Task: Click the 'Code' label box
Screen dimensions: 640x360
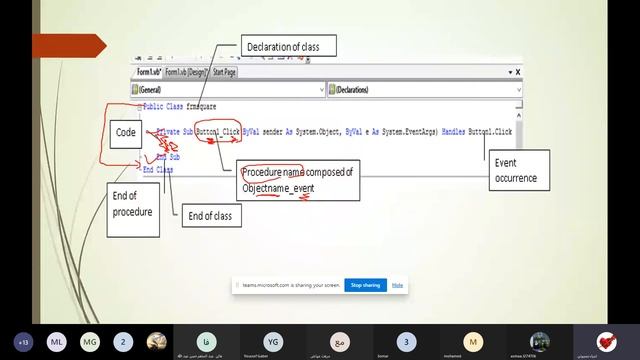Action: pos(126,134)
